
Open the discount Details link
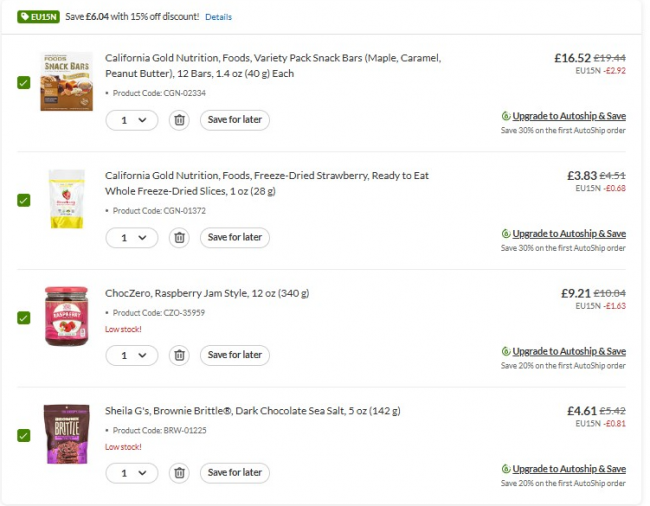[x=218, y=17]
